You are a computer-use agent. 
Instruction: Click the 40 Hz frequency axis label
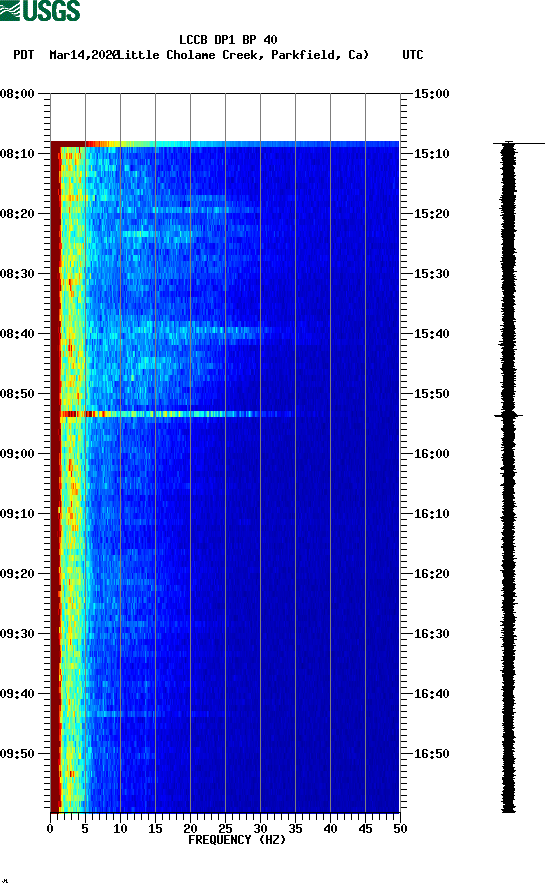click(x=330, y=829)
